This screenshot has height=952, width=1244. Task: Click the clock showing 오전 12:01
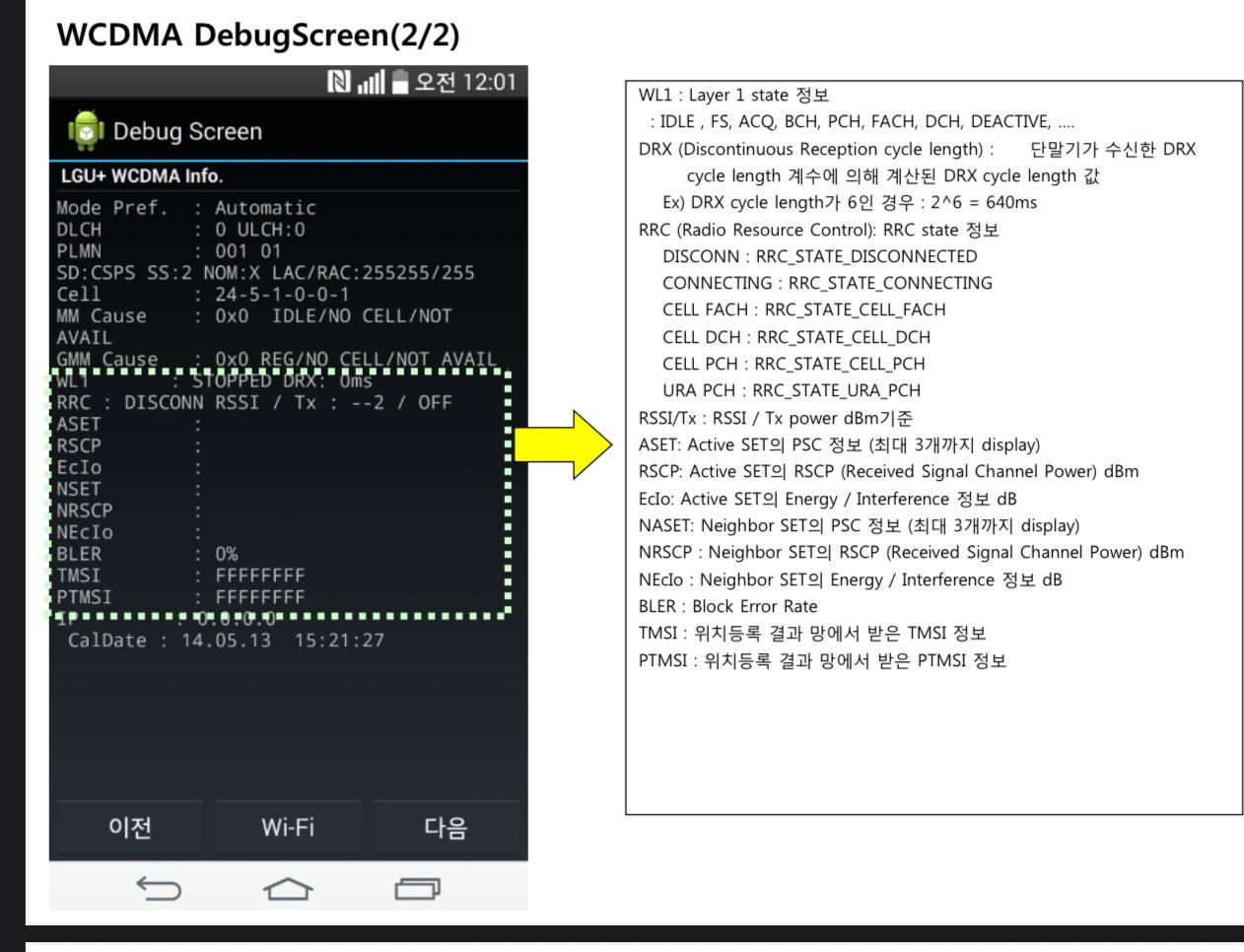point(465,82)
